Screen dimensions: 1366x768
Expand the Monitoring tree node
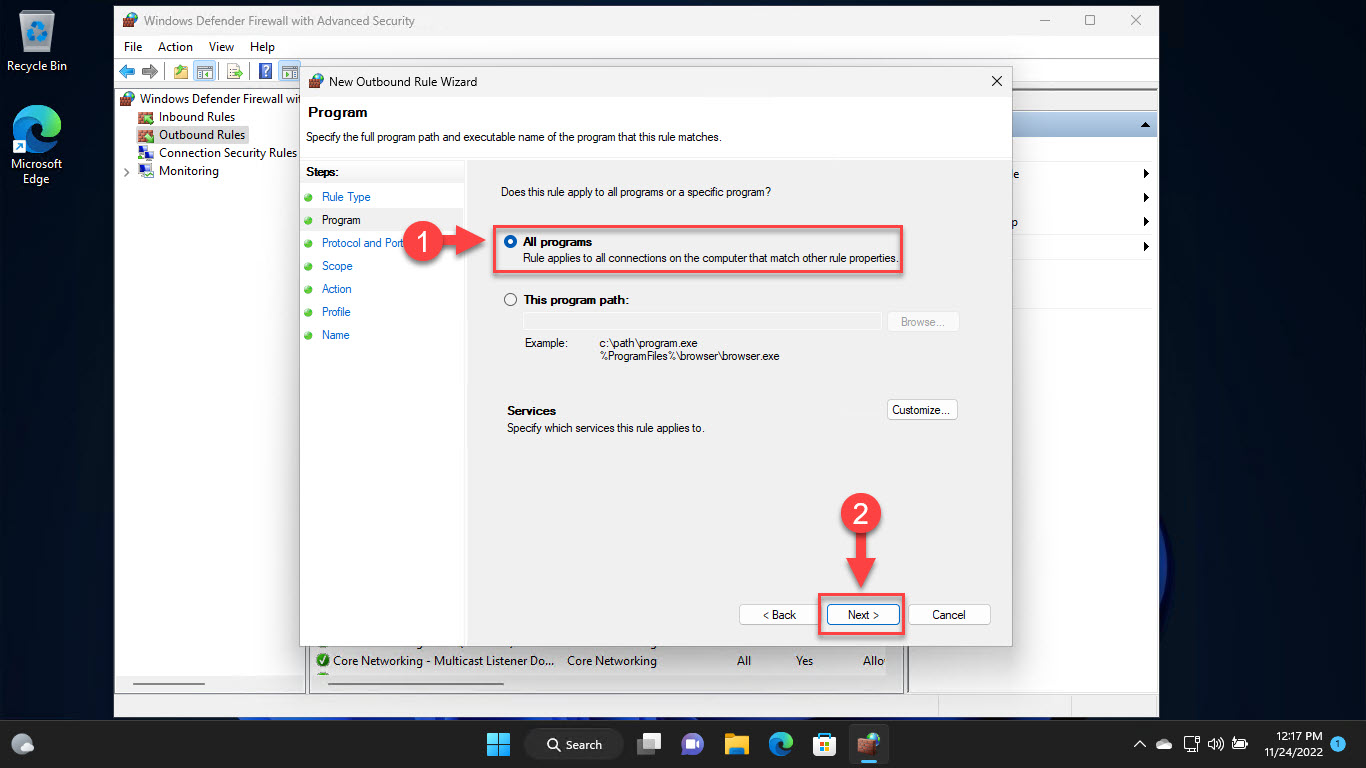(127, 171)
